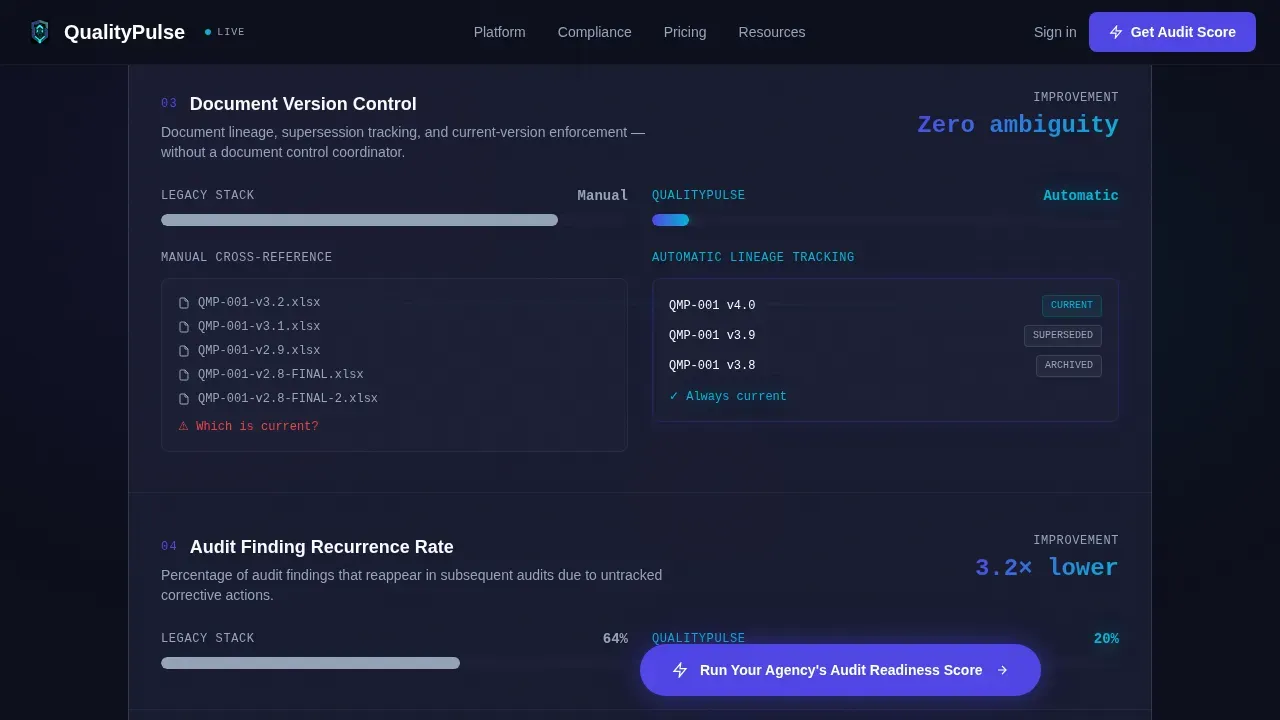
Task: Select the QMP-001 v4.0 row
Action: pyautogui.click(x=885, y=306)
